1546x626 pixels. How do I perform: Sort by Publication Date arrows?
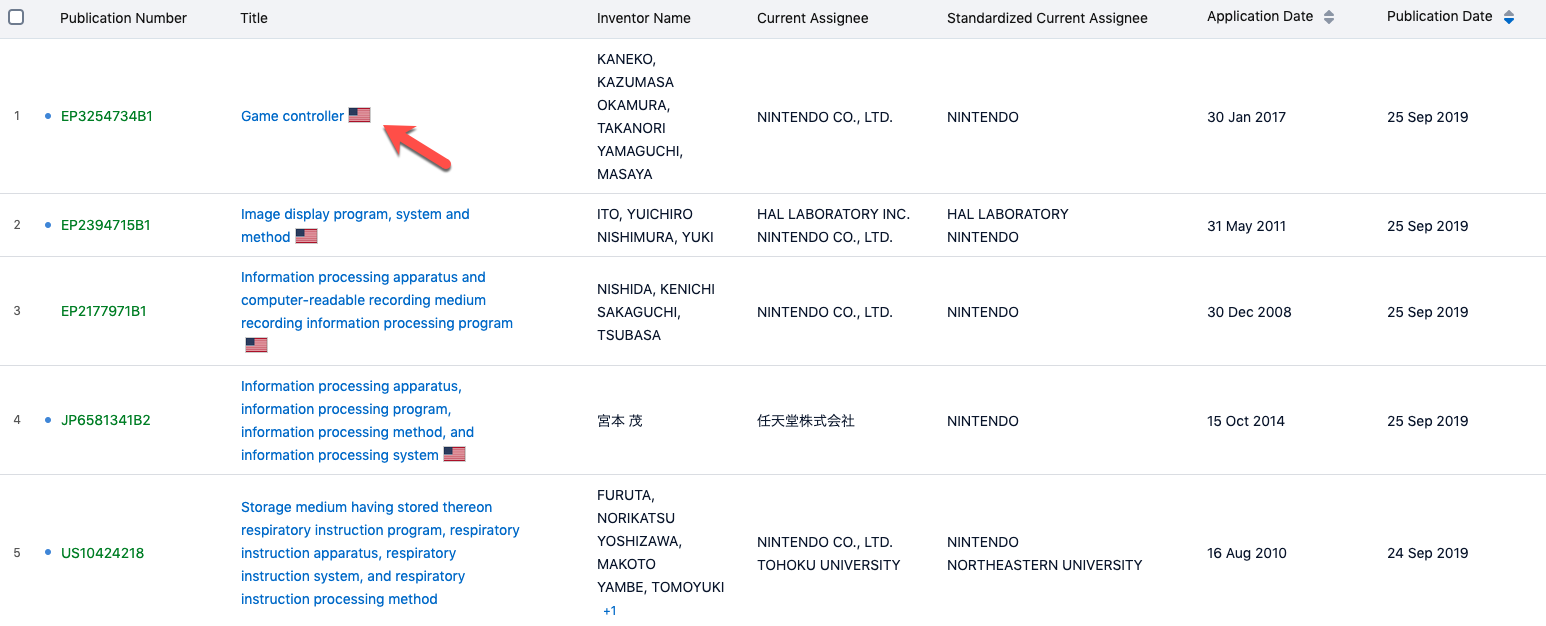pyautogui.click(x=1508, y=17)
